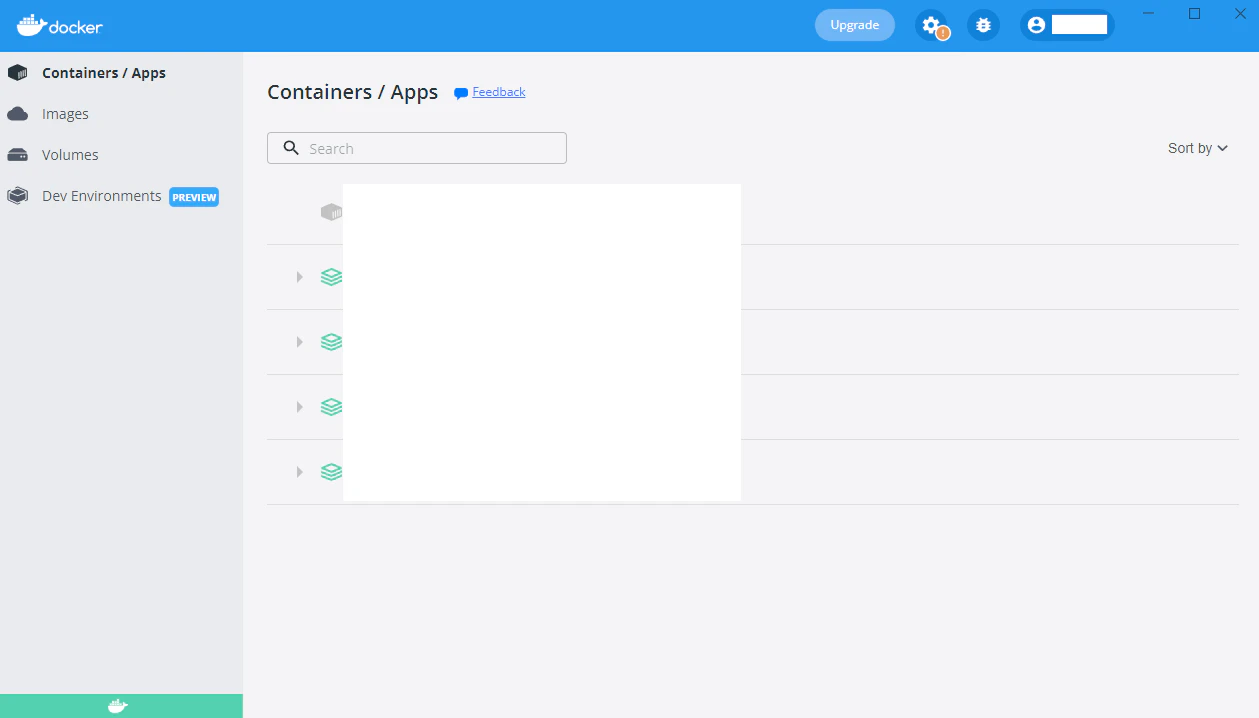1259x718 pixels.
Task: Open the account menu with user avatar
Action: point(1067,25)
